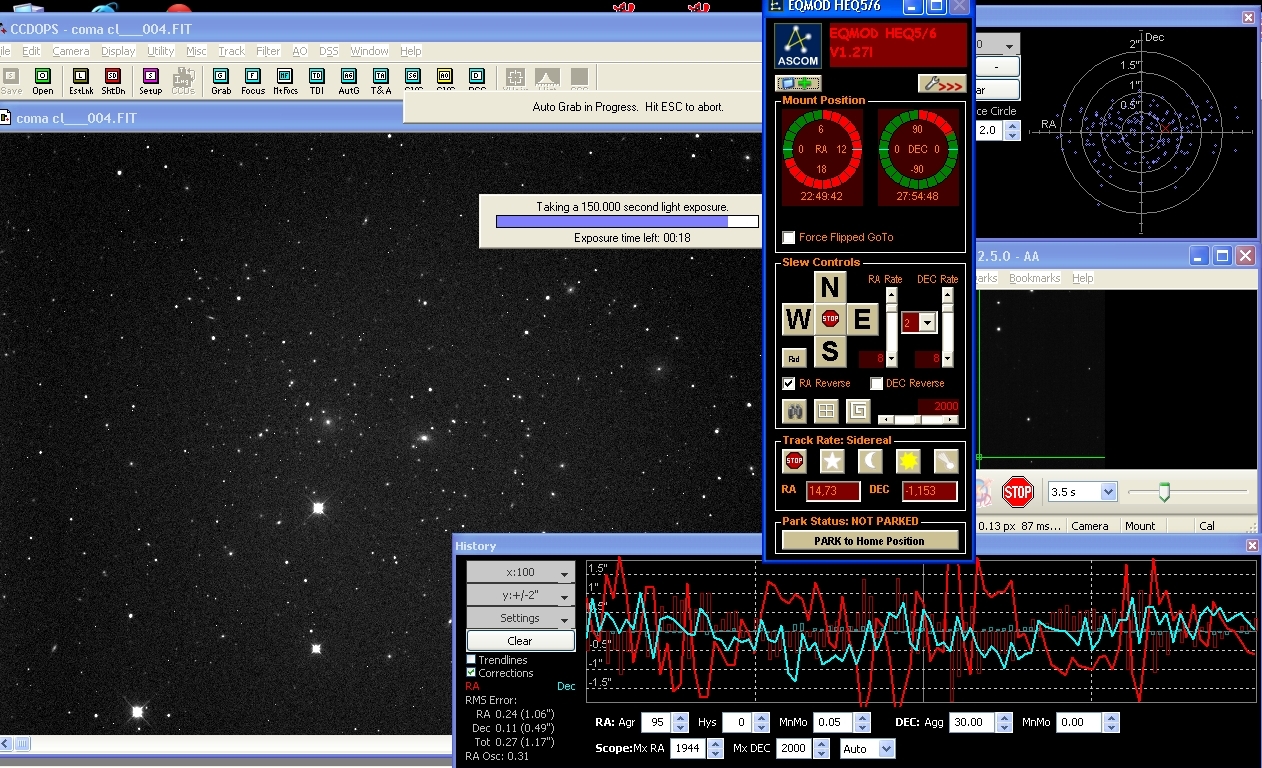Select custom comet tracking rate icon

point(946,460)
